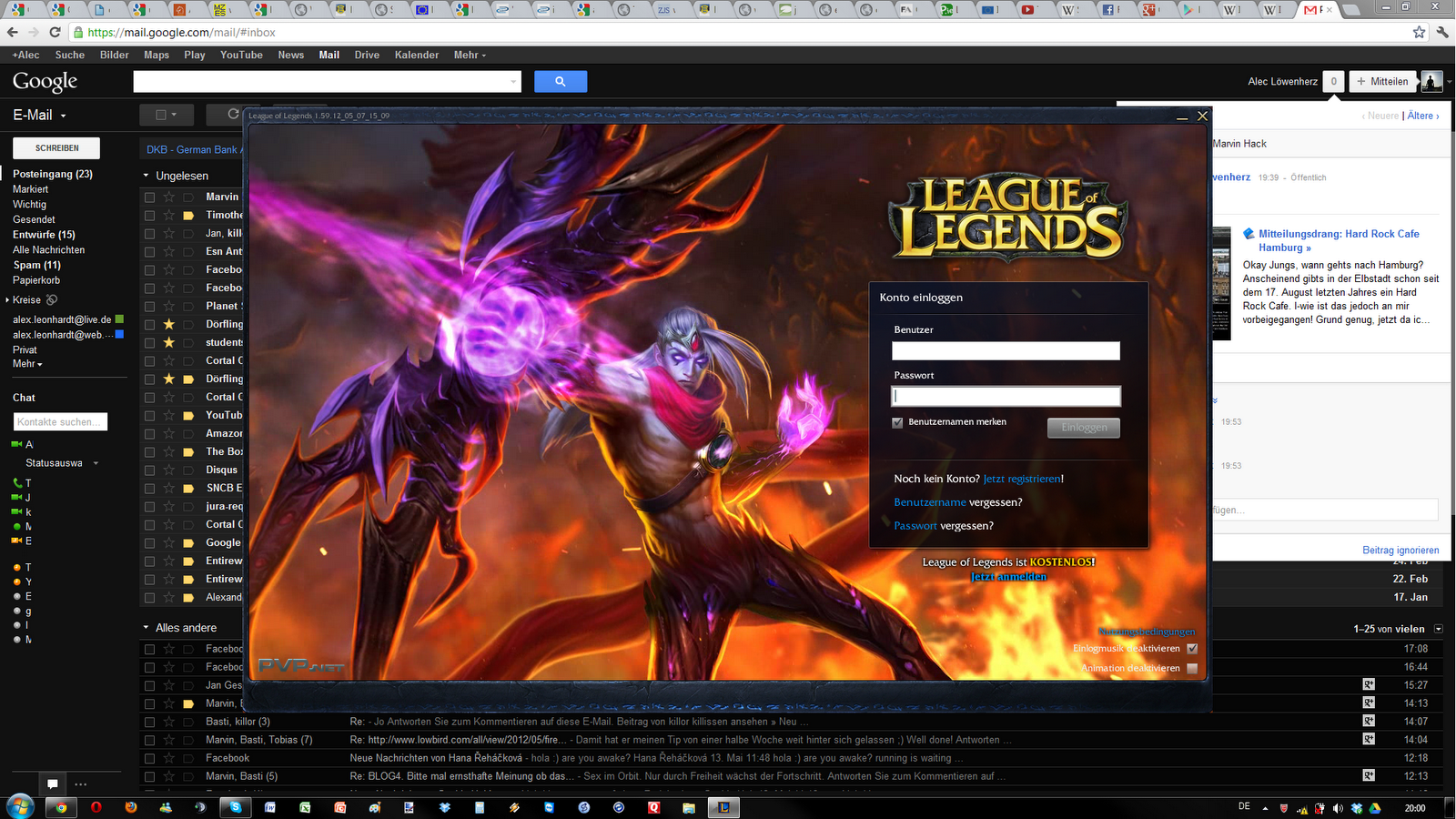Click the Kontakte suchen chat search box
The width and height of the screenshot is (1456, 819).
60,422
